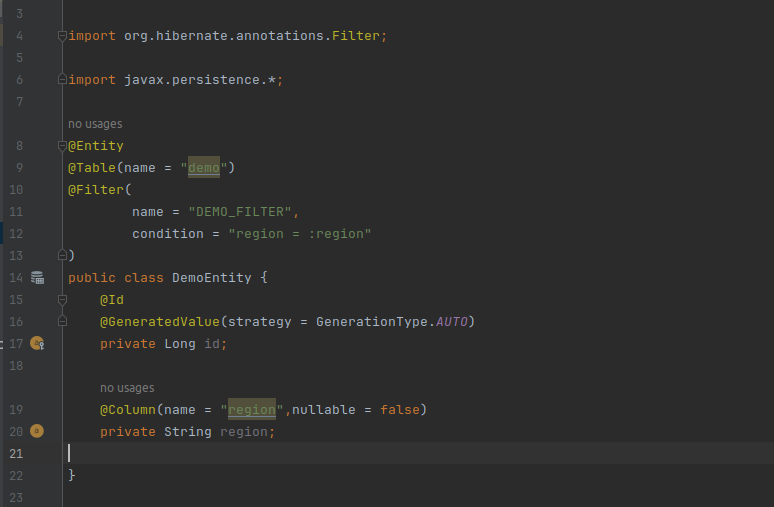This screenshot has width=774, height=507.
Task: Click the @Filter annotation on the class
Action: [x=96, y=190]
